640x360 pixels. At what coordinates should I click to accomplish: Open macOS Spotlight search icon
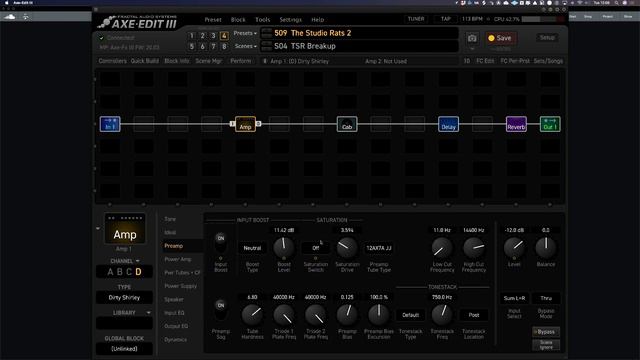coord(616,2)
